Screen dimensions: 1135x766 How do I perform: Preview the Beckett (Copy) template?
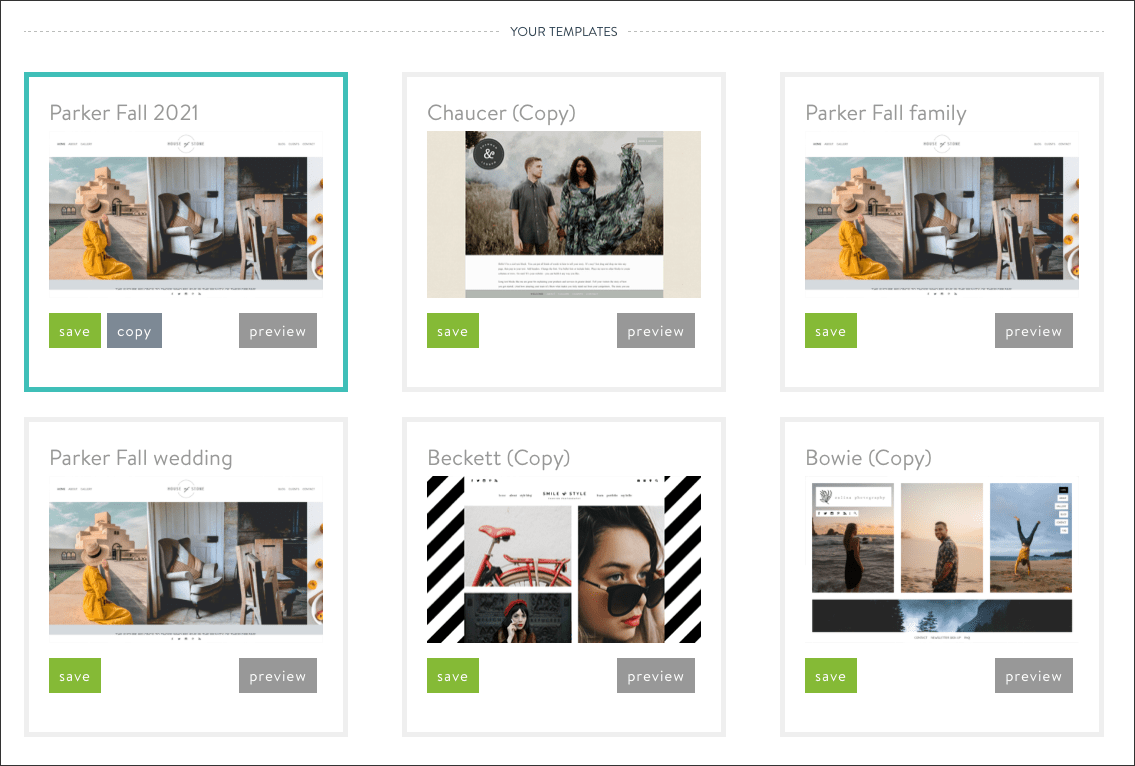(x=655, y=675)
